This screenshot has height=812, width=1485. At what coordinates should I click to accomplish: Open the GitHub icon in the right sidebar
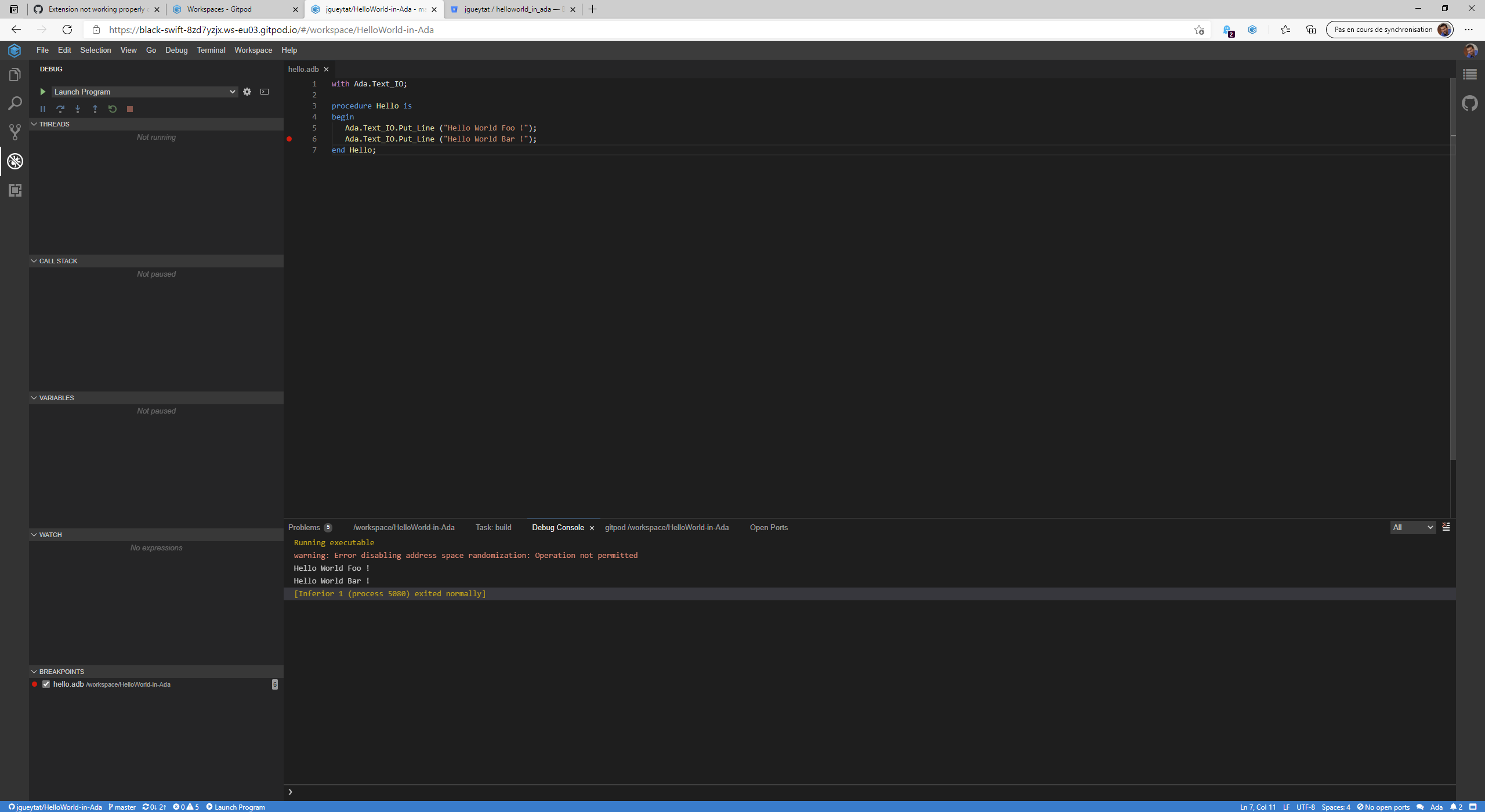[x=1470, y=103]
